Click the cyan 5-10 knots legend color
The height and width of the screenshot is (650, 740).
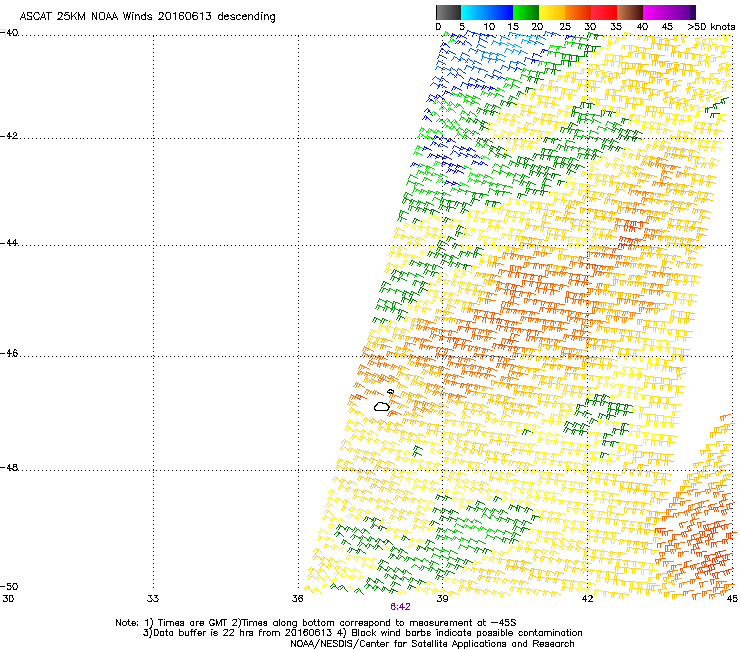click(474, 12)
